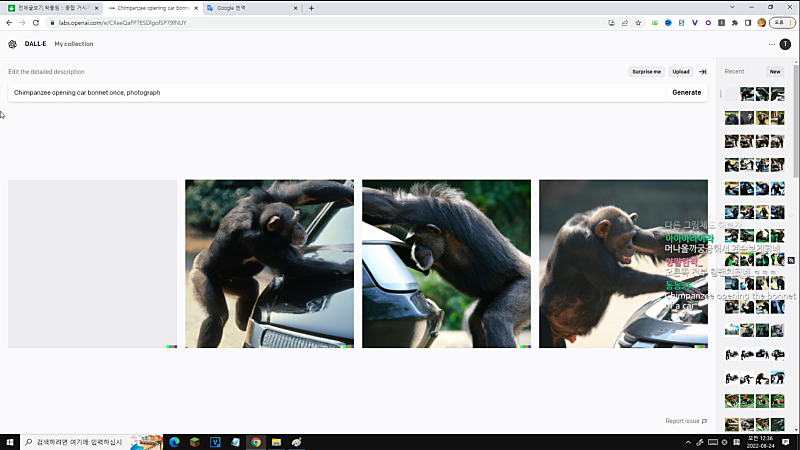Viewport: 800px width, 450px height.
Task: Open fourth generated chimpanzee image
Action: pyautogui.click(x=623, y=264)
